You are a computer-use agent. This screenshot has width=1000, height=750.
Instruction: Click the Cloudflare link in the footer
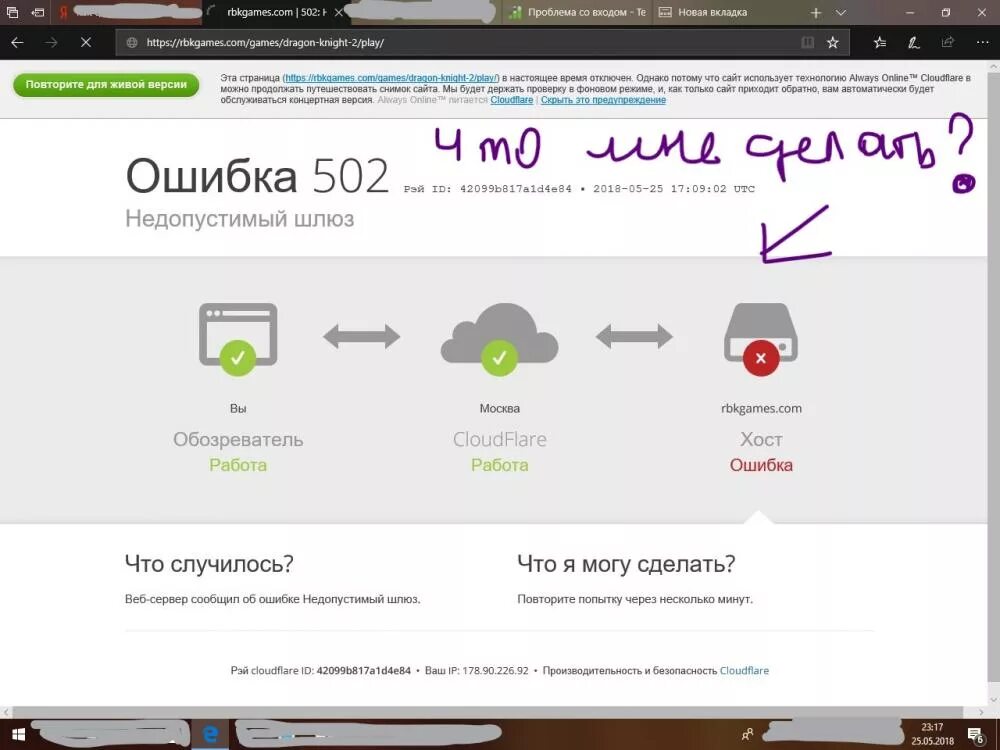tap(744, 670)
